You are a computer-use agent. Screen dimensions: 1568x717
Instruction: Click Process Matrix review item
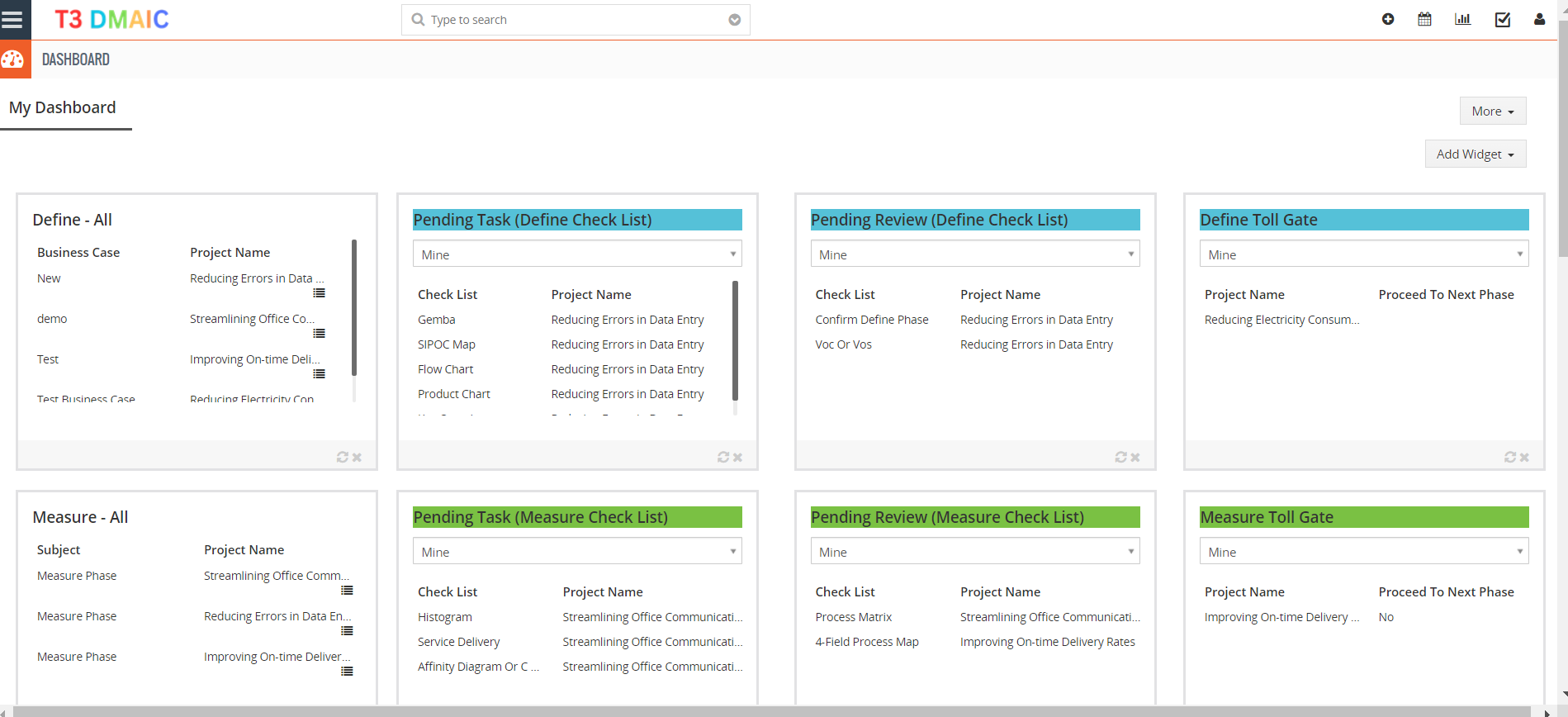(x=854, y=617)
